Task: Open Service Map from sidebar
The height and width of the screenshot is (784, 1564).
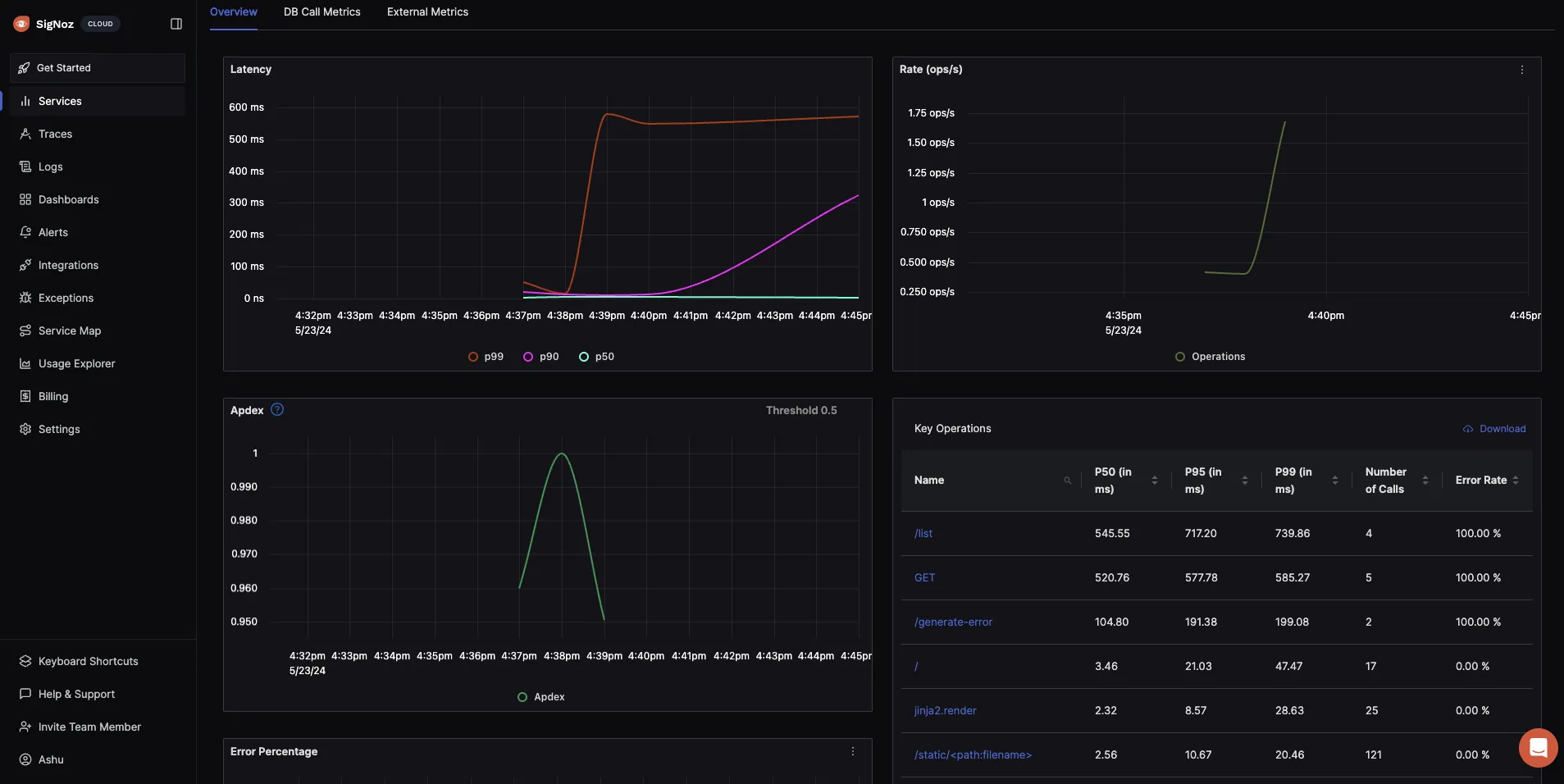Action: pyautogui.click(x=69, y=330)
